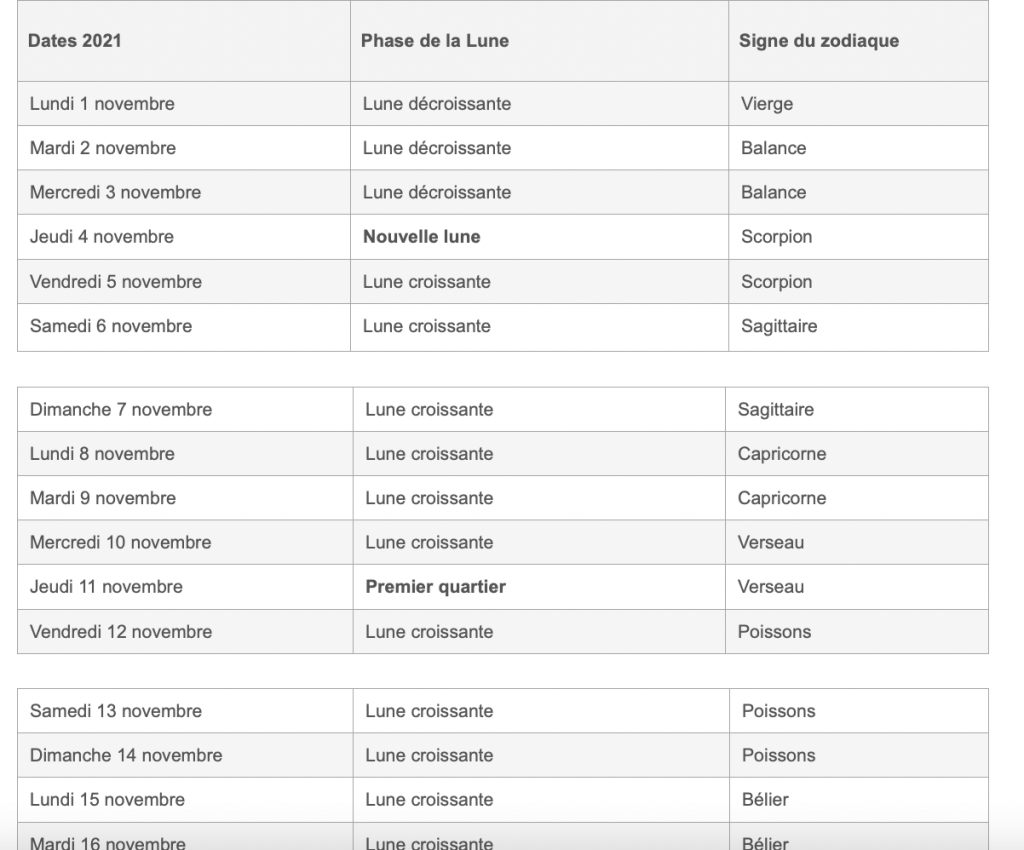Click the "Jeudi 11 novembre" date cell
1024x850 pixels.
coord(106,587)
